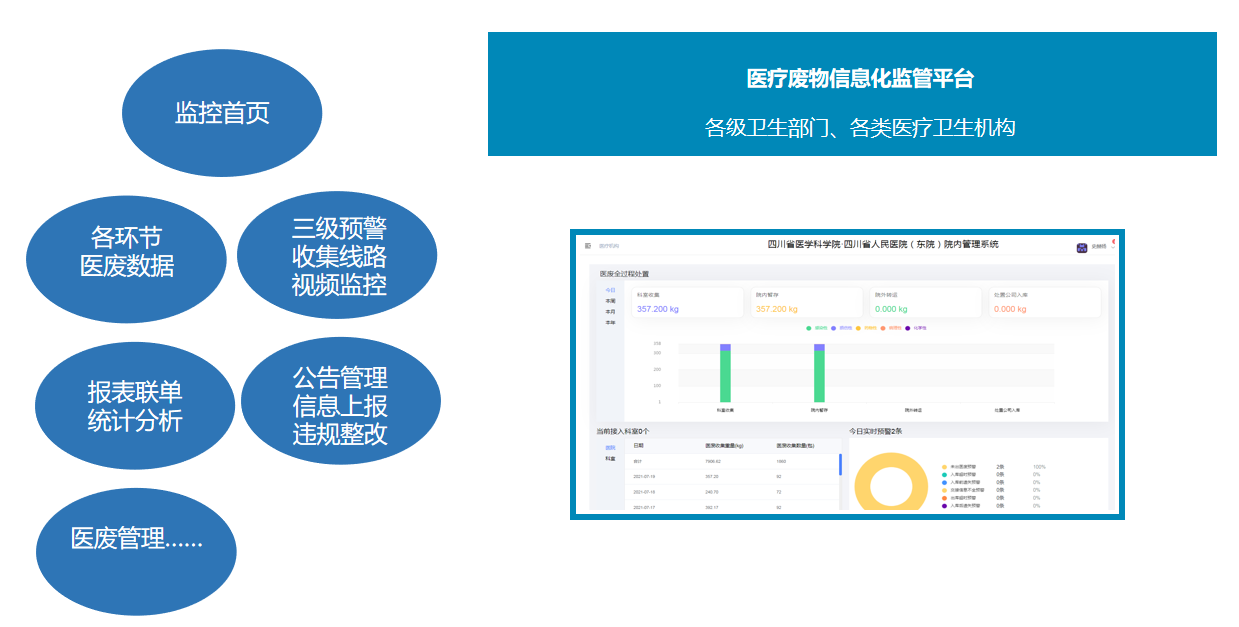Toggle the 出库超时预警 entry in the alert legend

(x=944, y=498)
